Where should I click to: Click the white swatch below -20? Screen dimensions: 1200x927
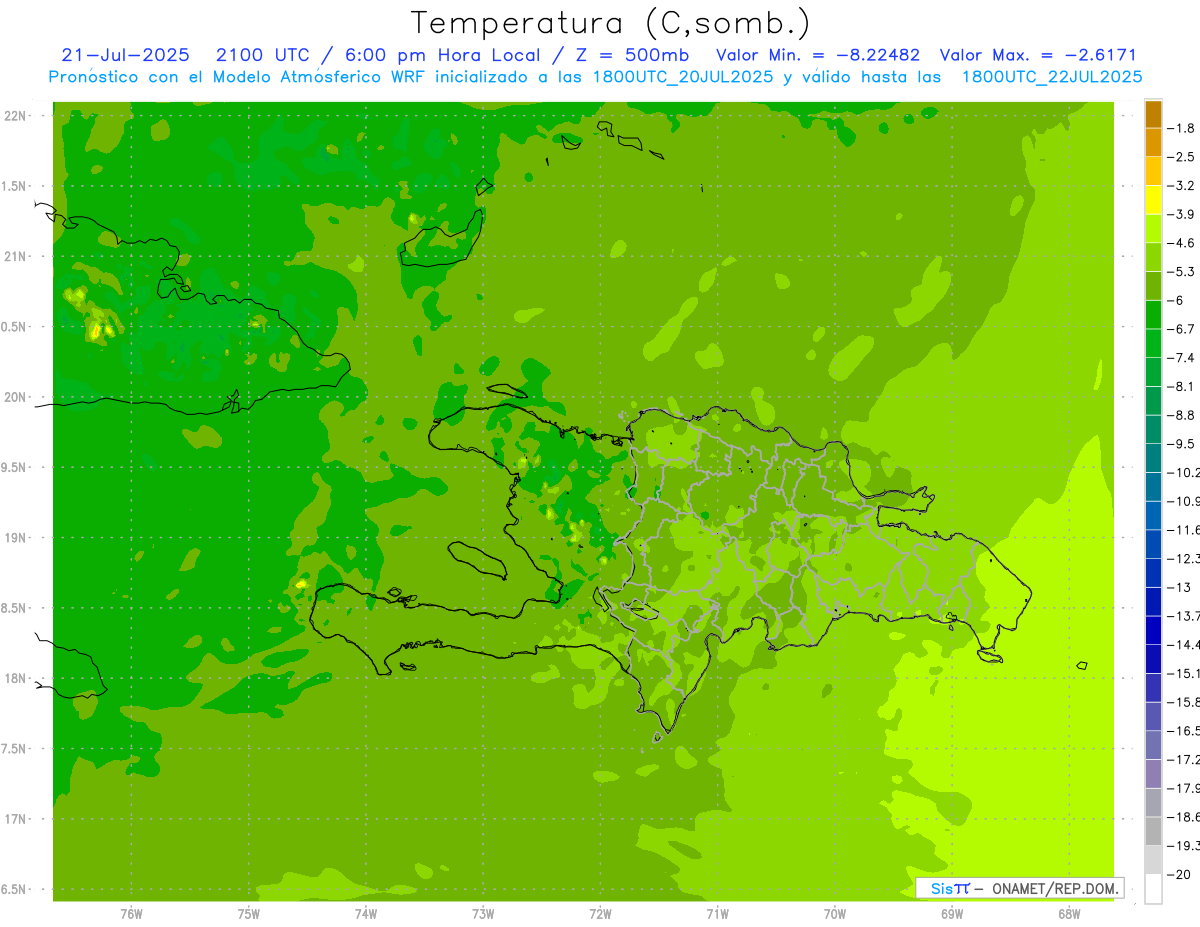click(1153, 889)
